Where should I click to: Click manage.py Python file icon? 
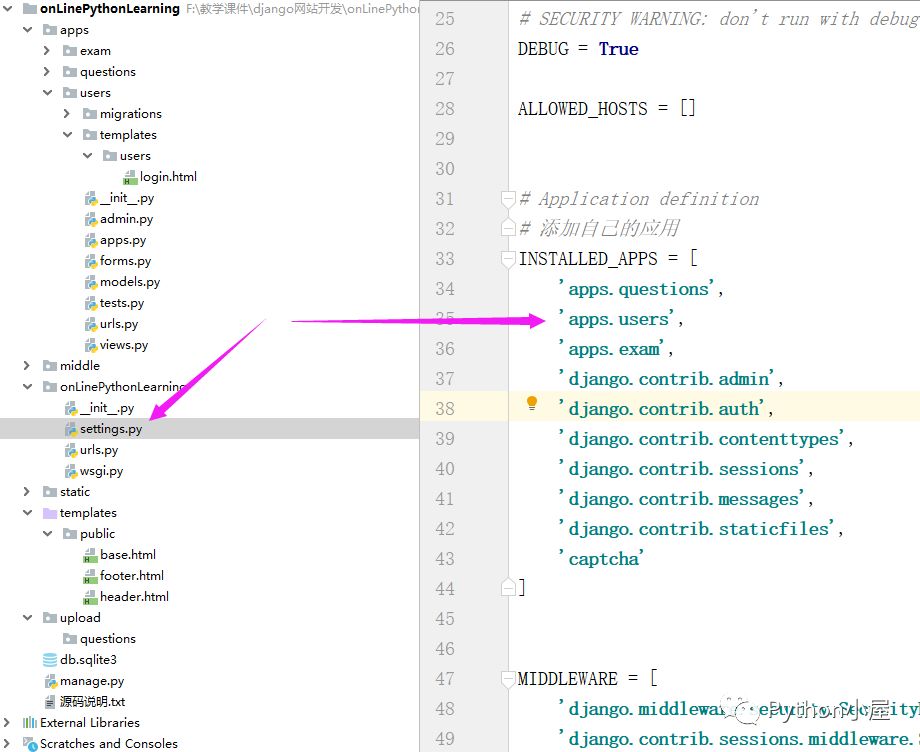(x=51, y=681)
